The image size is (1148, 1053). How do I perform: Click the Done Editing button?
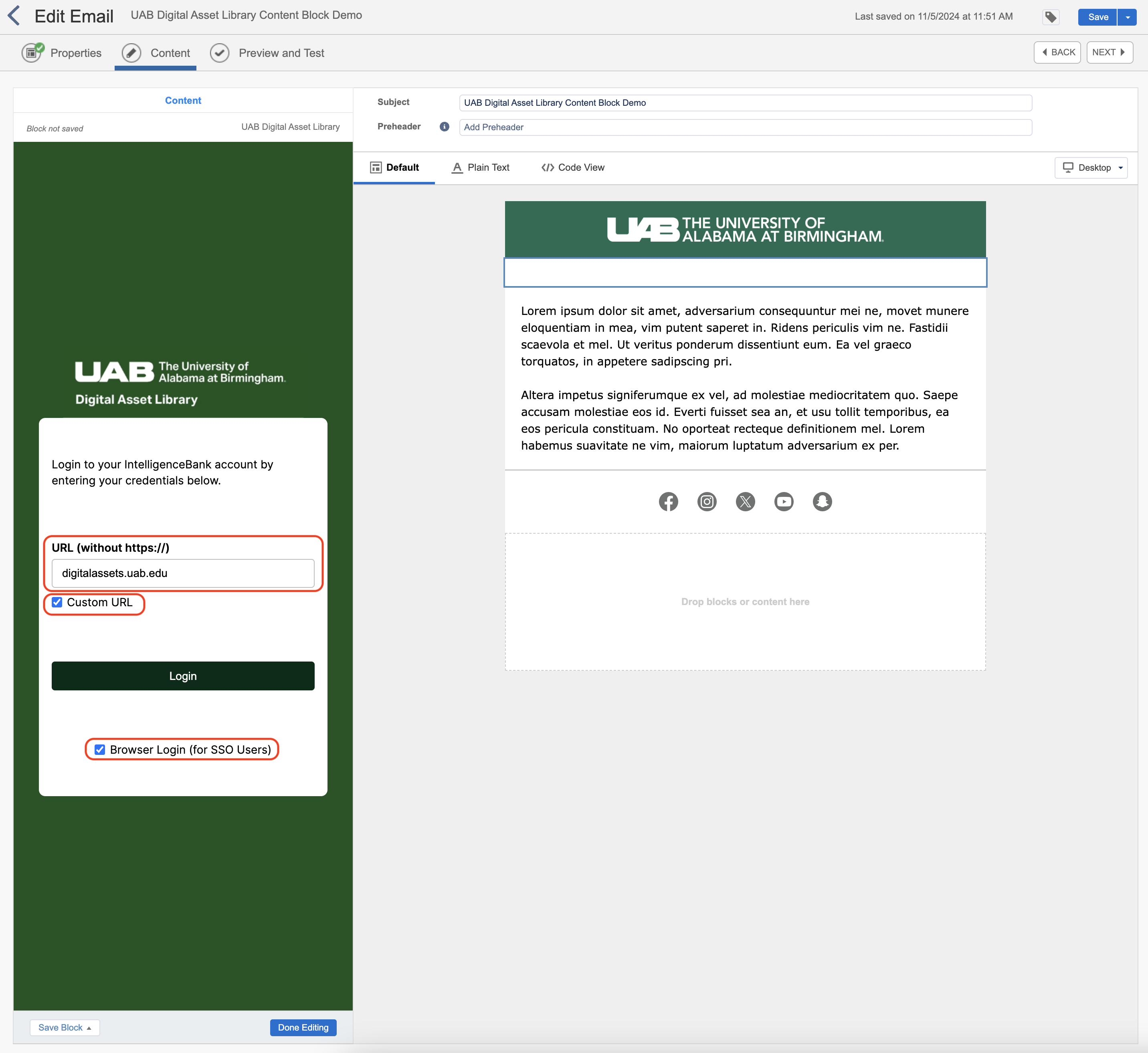coord(303,1027)
